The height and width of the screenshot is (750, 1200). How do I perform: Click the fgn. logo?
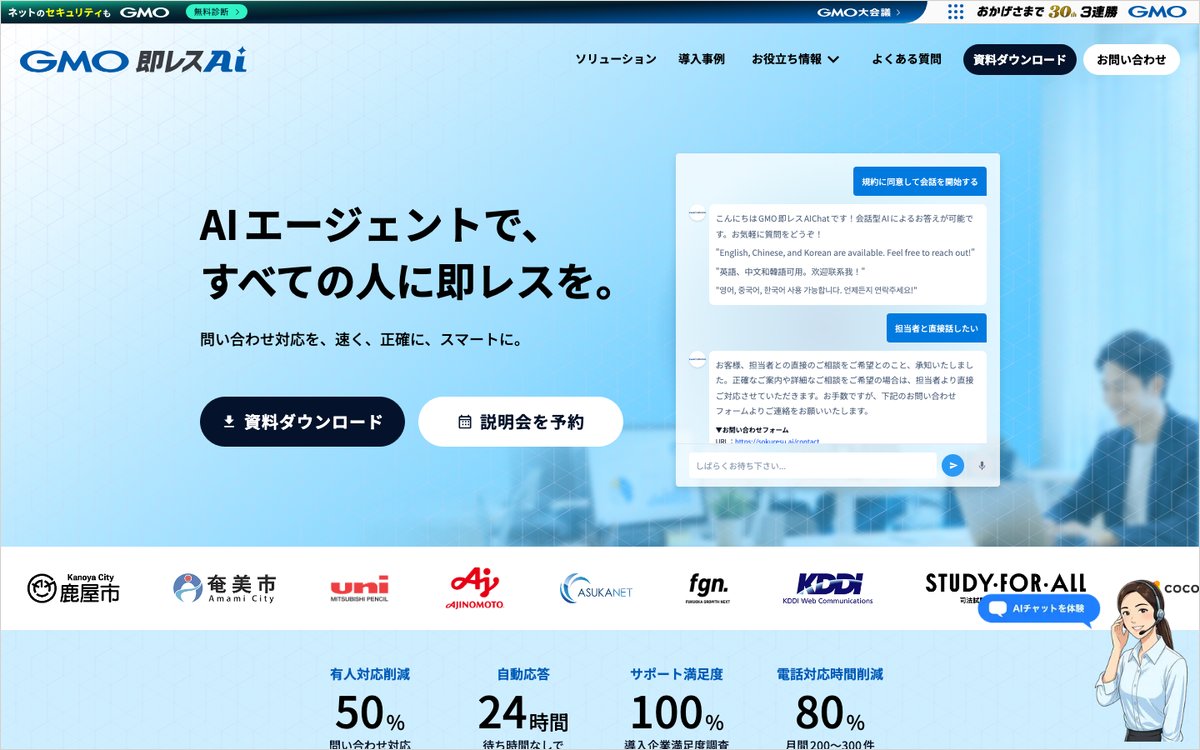(x=708, y=588)
